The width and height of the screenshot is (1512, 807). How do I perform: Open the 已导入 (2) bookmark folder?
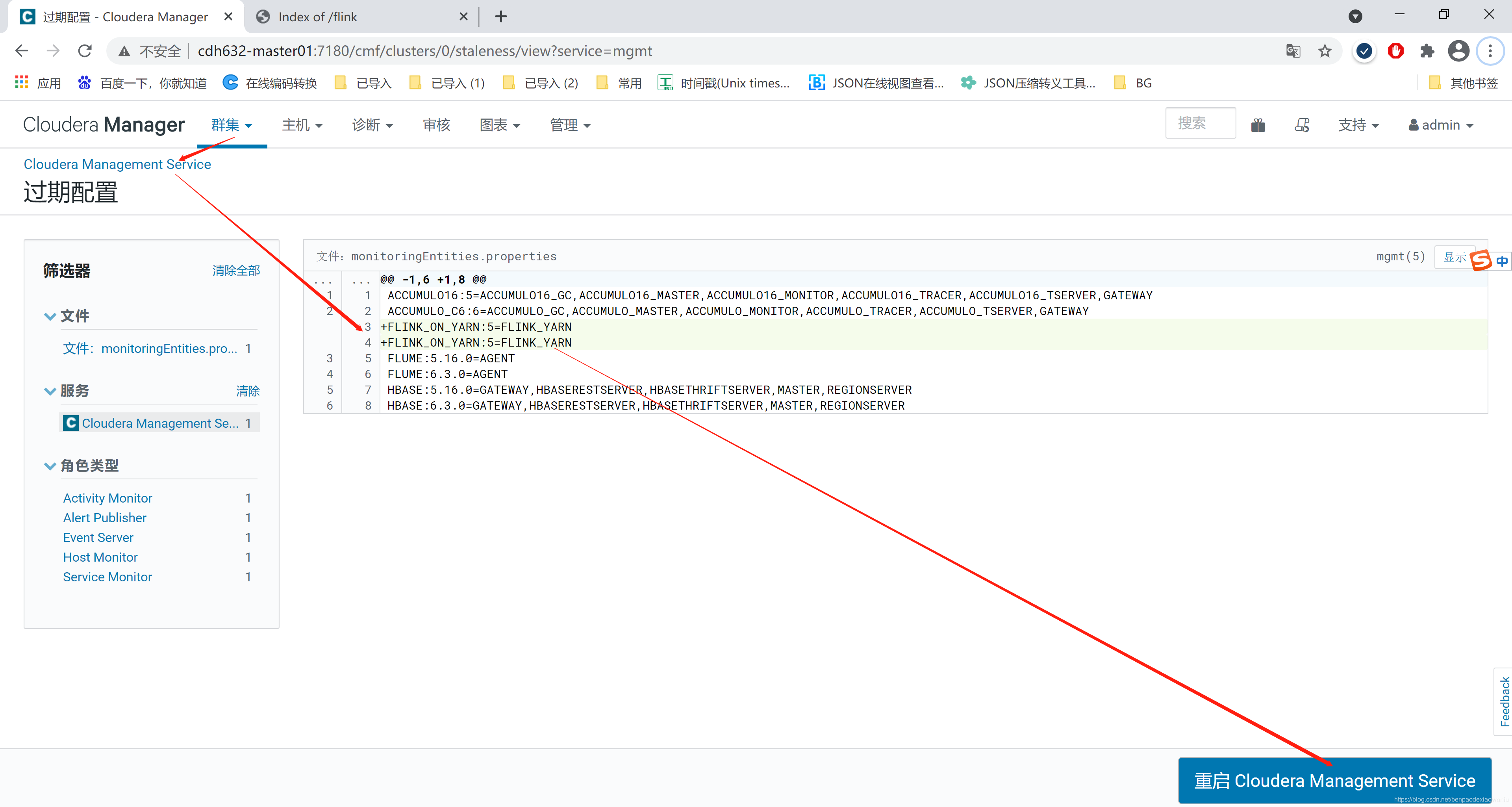tap(541, 83)
